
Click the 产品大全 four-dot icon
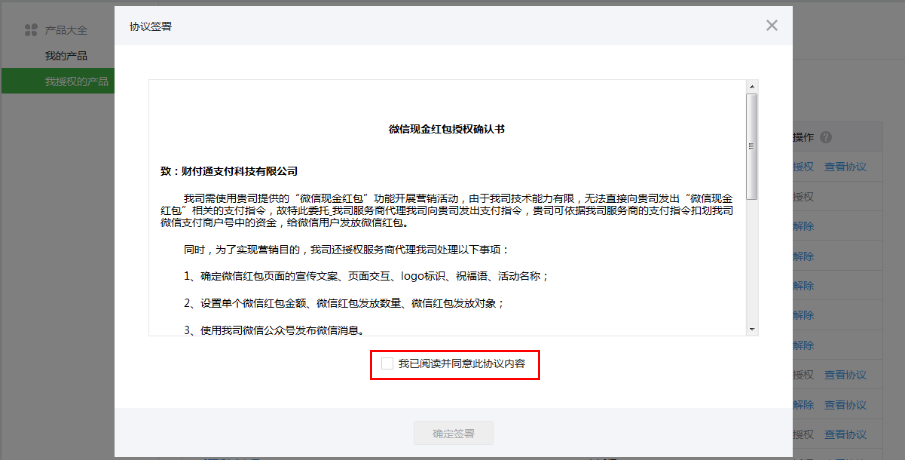(31, 30)
